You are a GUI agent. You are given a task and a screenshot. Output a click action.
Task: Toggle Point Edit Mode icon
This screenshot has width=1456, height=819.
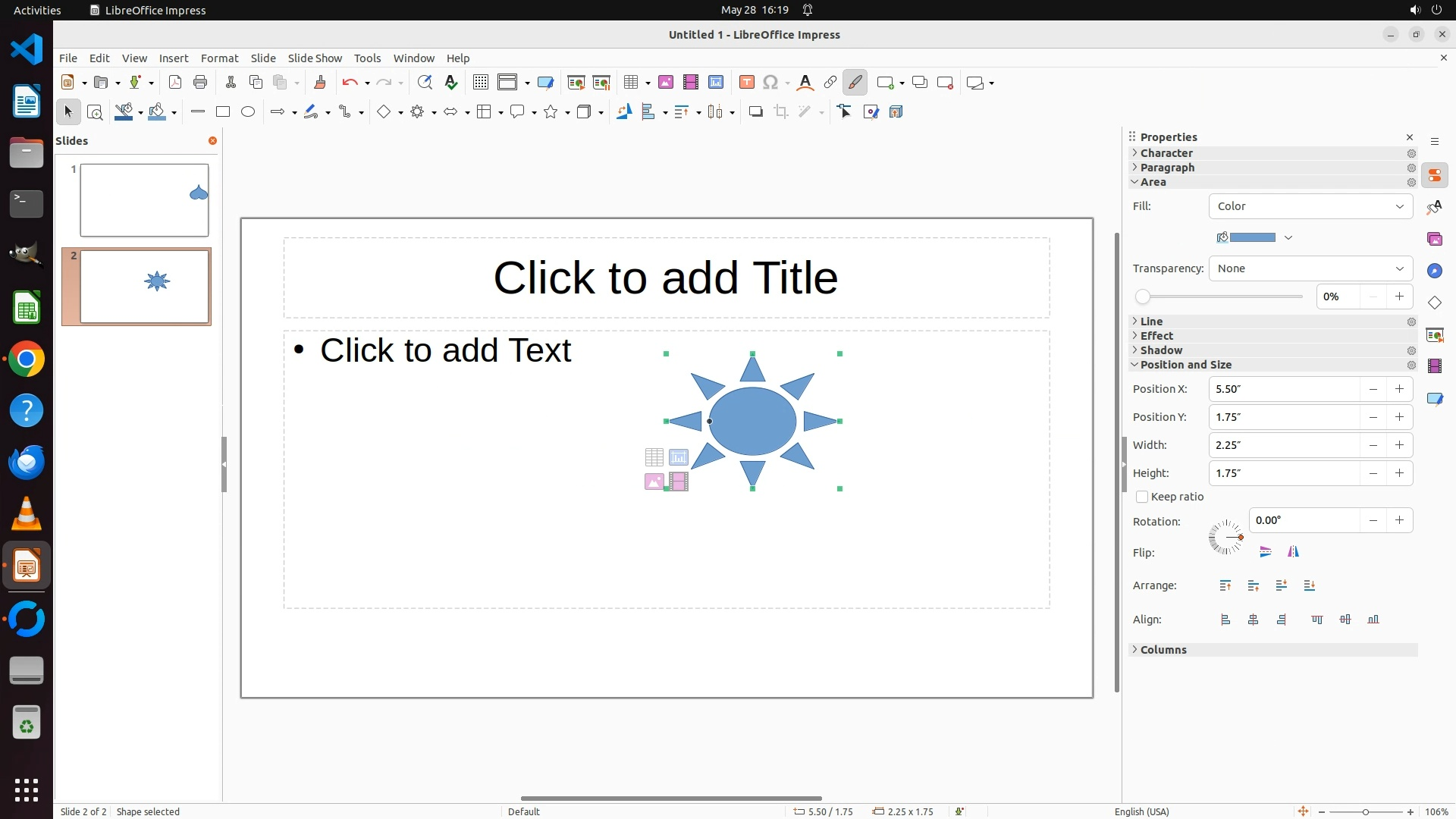845,112
